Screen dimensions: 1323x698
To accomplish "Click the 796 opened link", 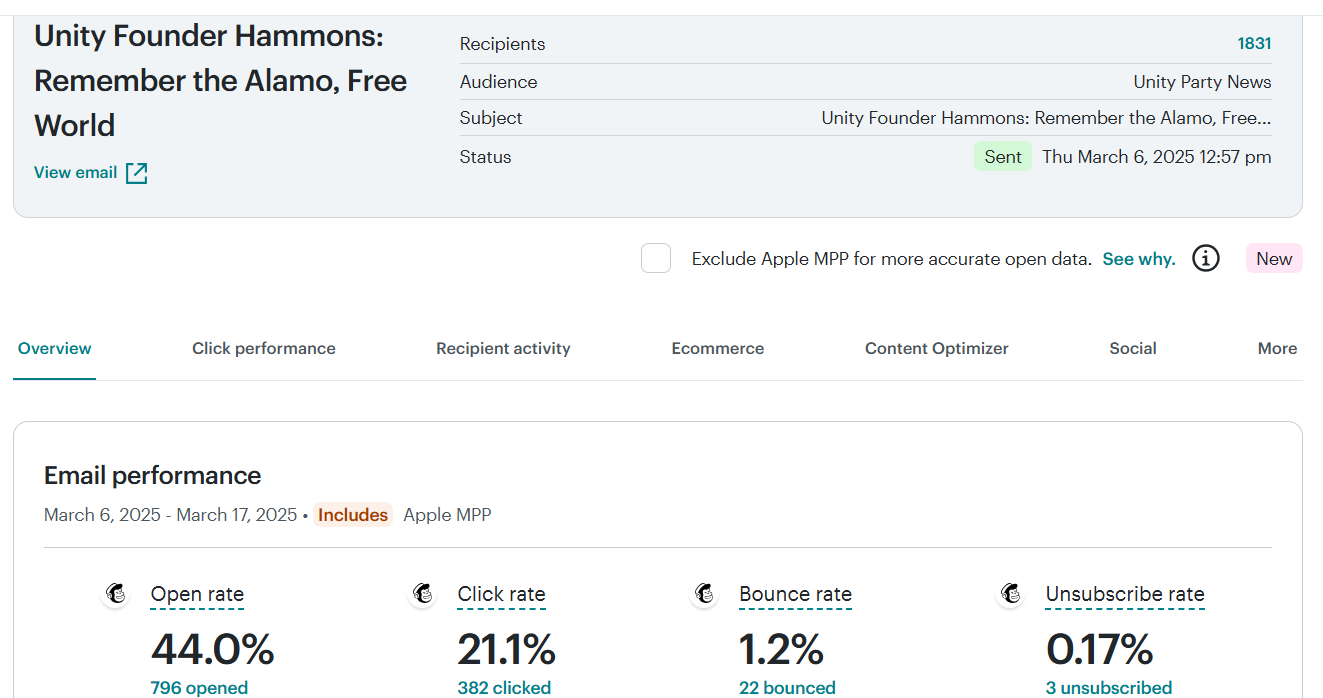I will click(199, 688).
